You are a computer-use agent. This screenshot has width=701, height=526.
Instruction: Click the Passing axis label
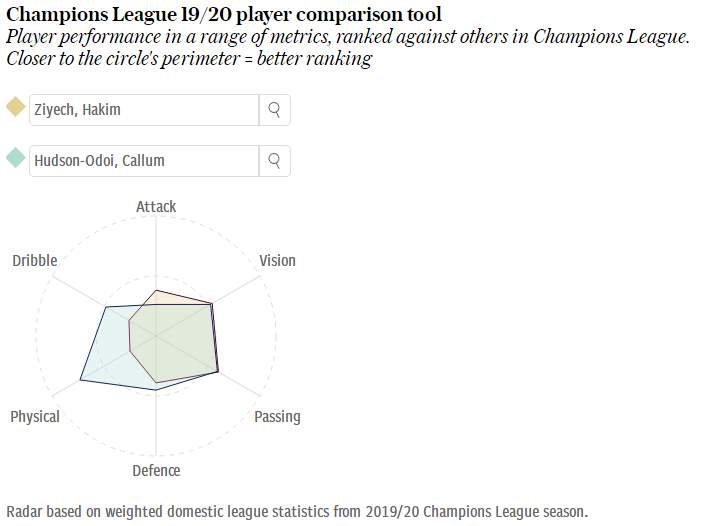[x=277, y=417]
